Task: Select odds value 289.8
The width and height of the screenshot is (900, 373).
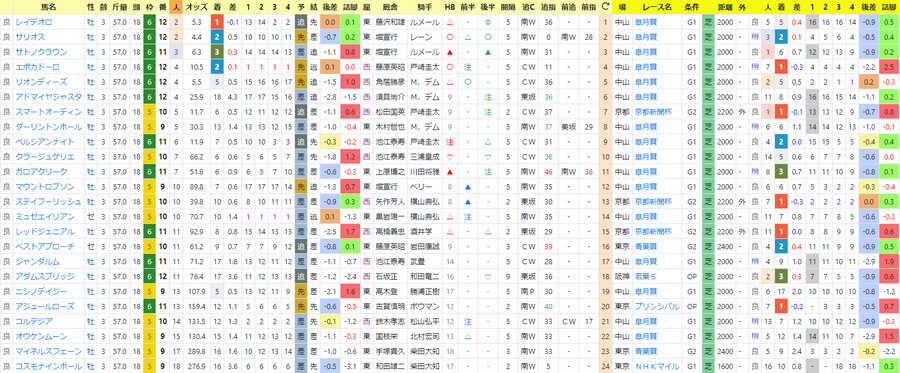Action: [197, 351]
